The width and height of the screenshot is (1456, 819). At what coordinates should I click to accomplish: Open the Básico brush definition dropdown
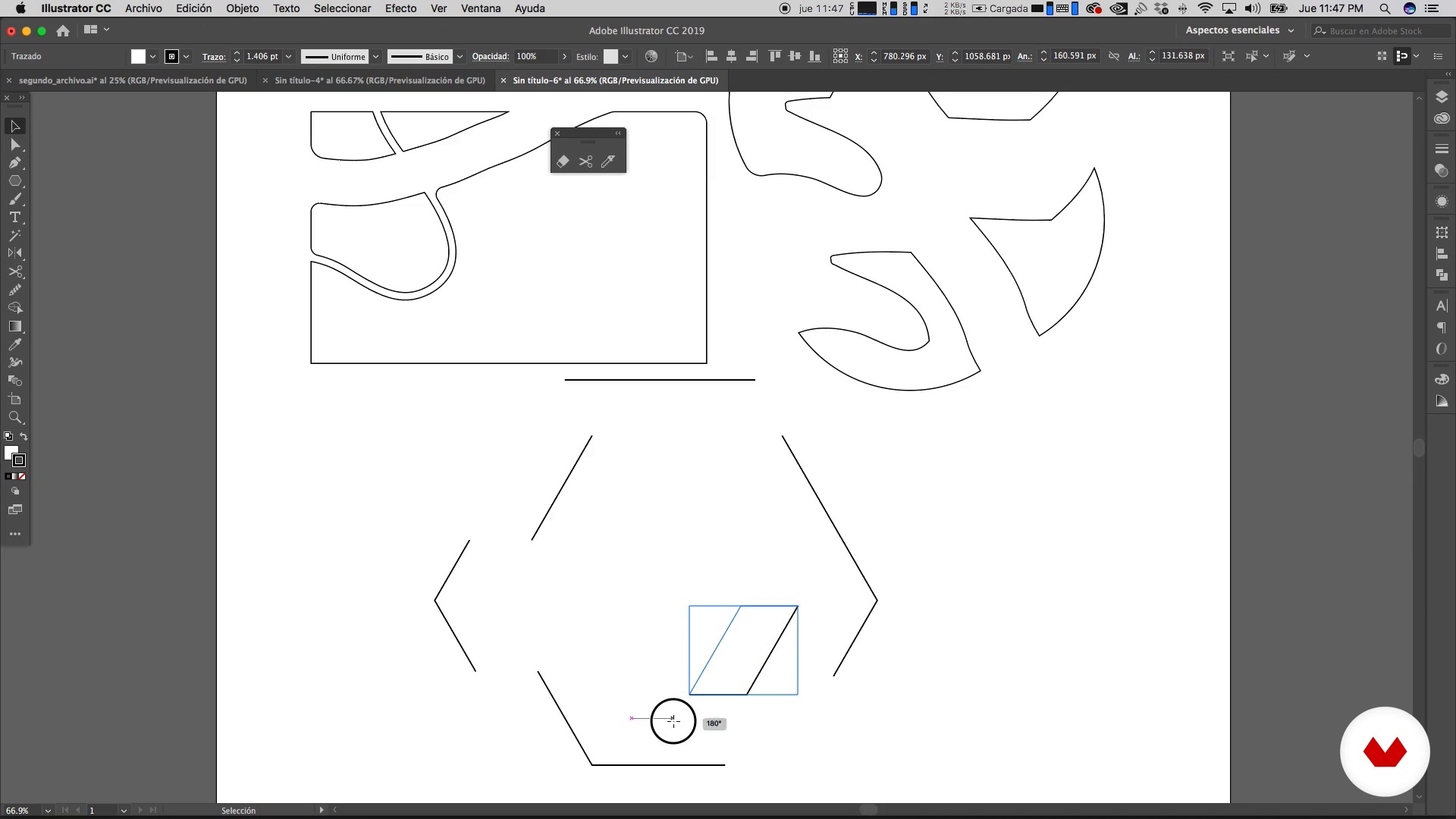point(460,57)
